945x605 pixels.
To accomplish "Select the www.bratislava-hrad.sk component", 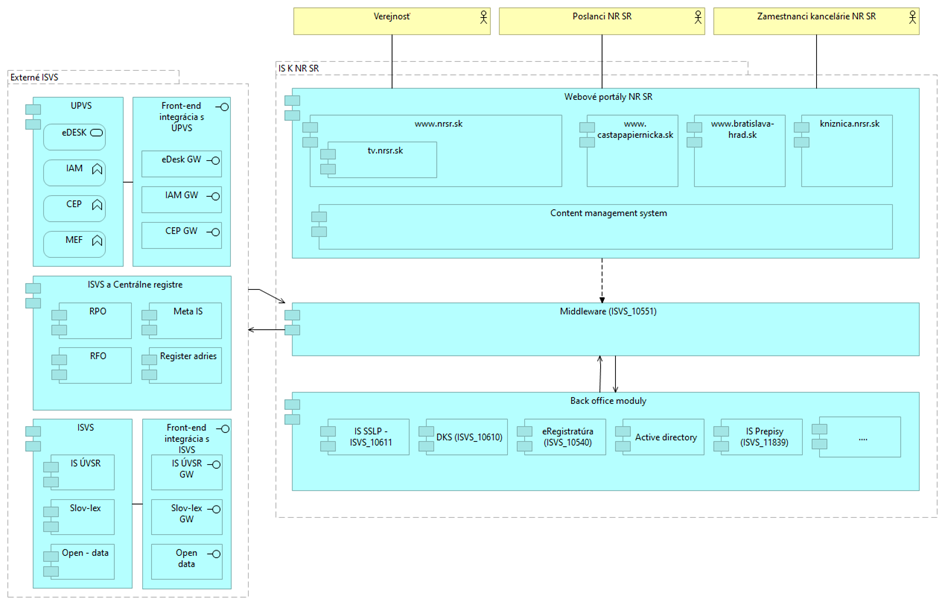I will [x=739, y=151].
